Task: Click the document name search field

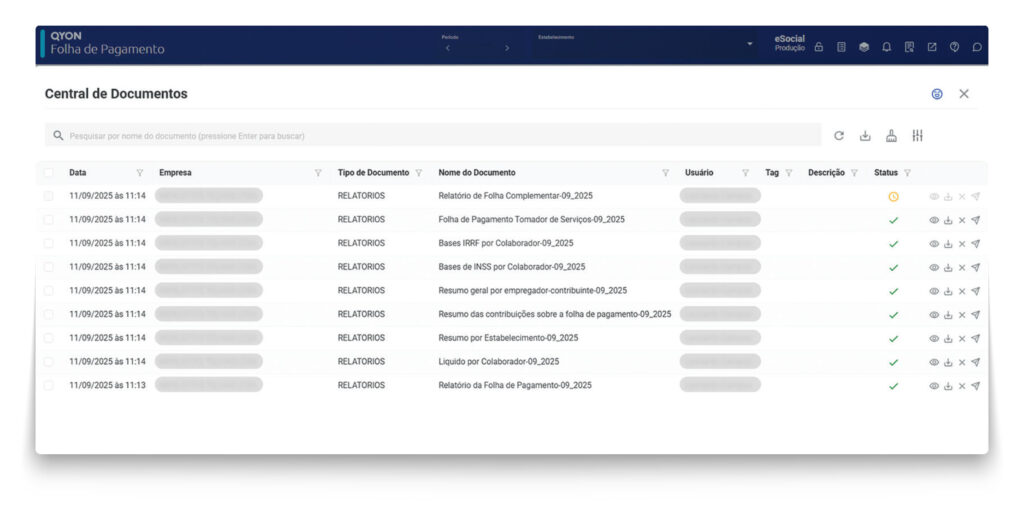Action: point(430,136)
